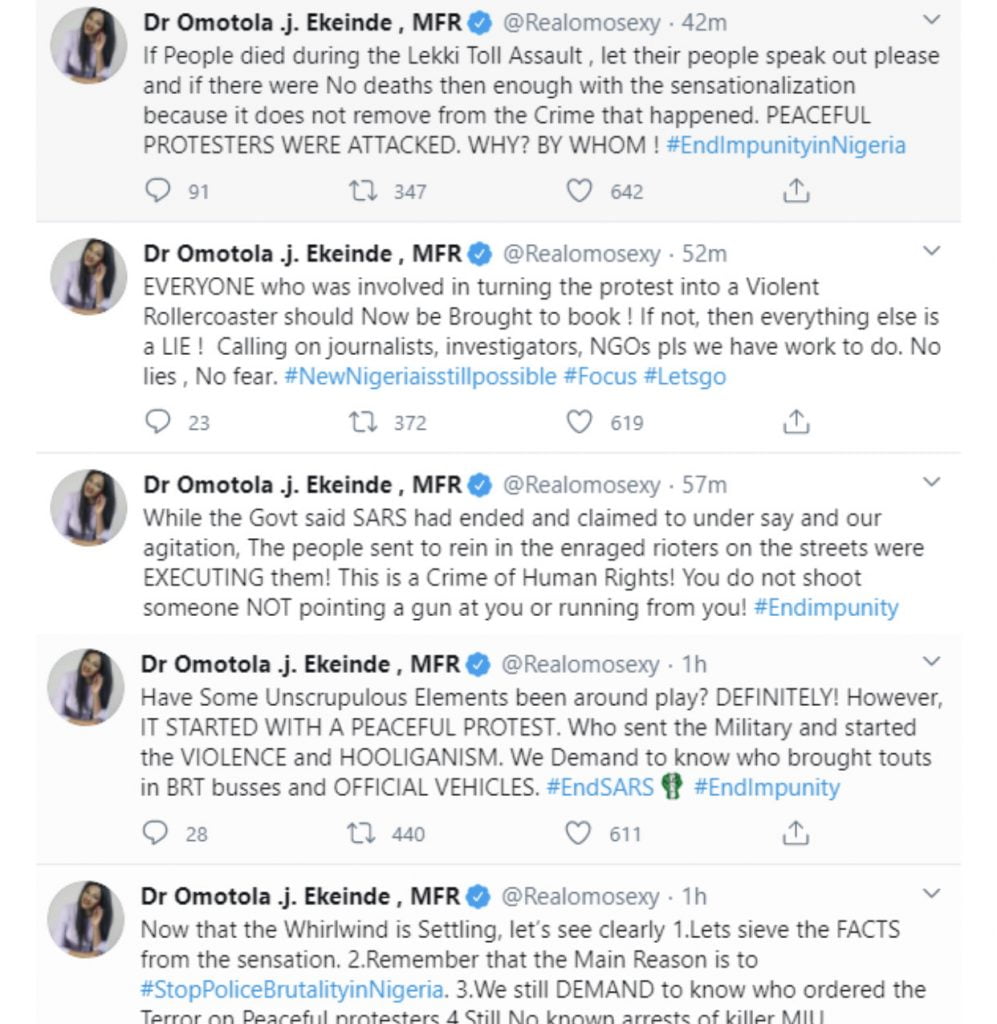The image size is (997, 1024).
Task: Reply to the Lekki Toll Assault tweet
Action: 158,191
